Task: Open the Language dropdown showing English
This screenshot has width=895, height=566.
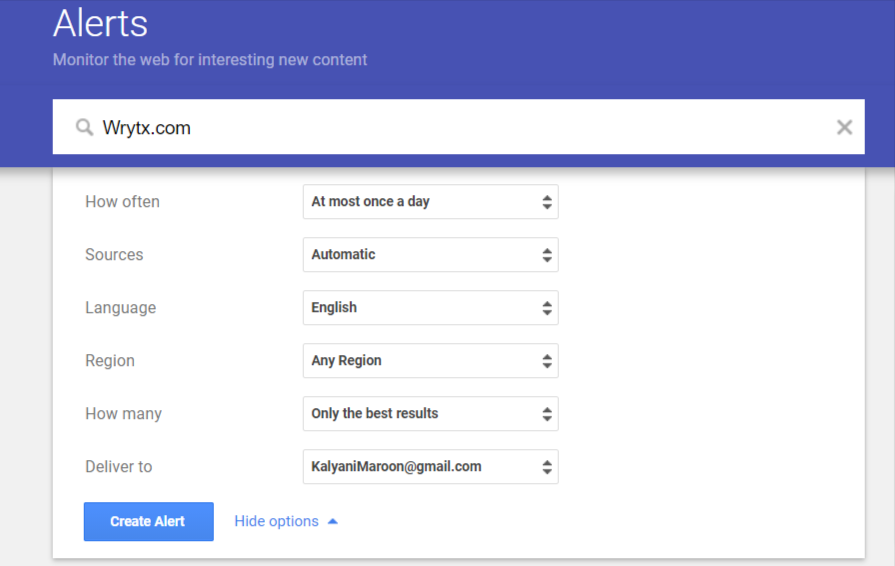Action: (430, 308)
